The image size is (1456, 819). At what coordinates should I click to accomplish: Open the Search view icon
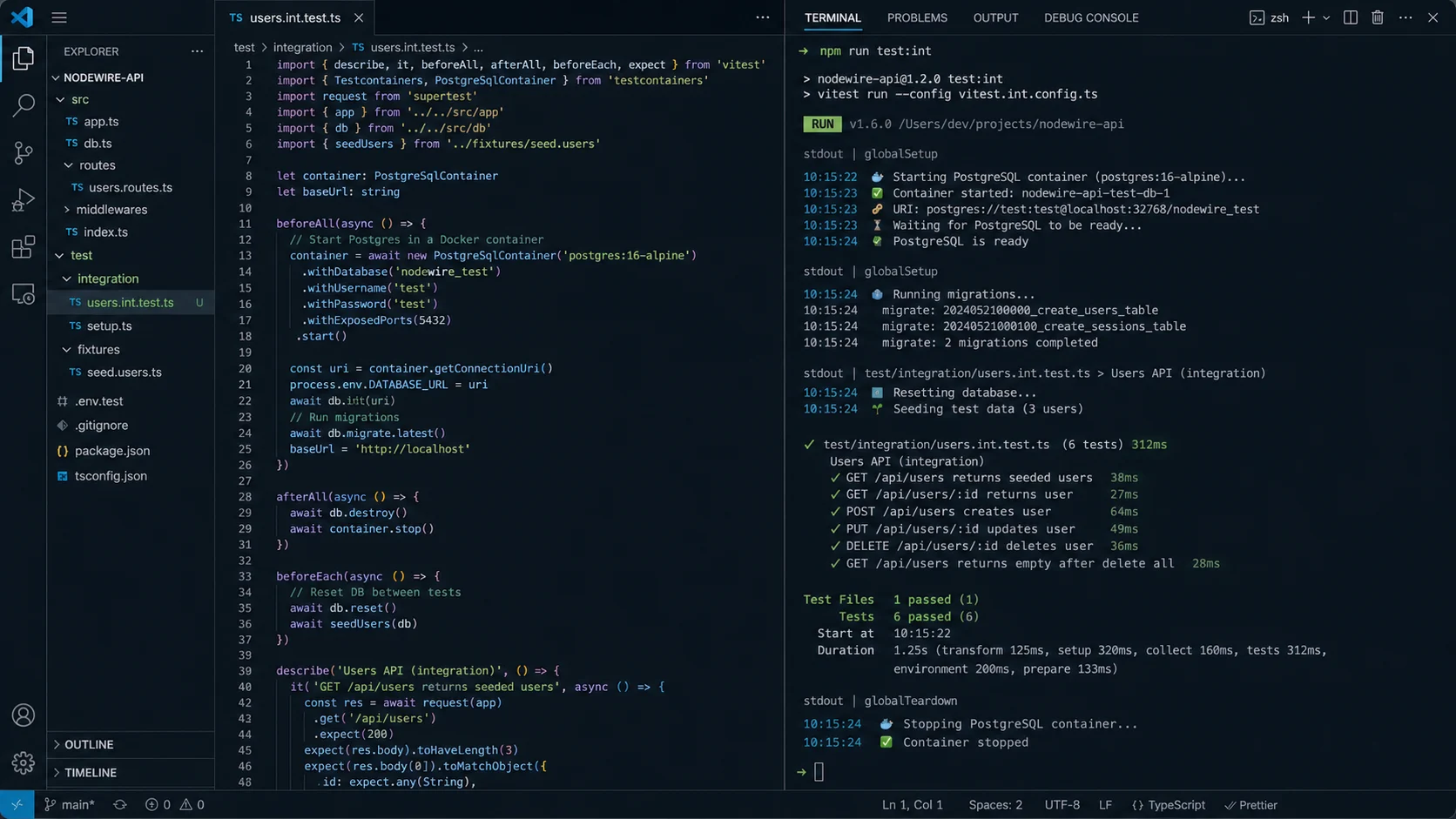[24, 105]
